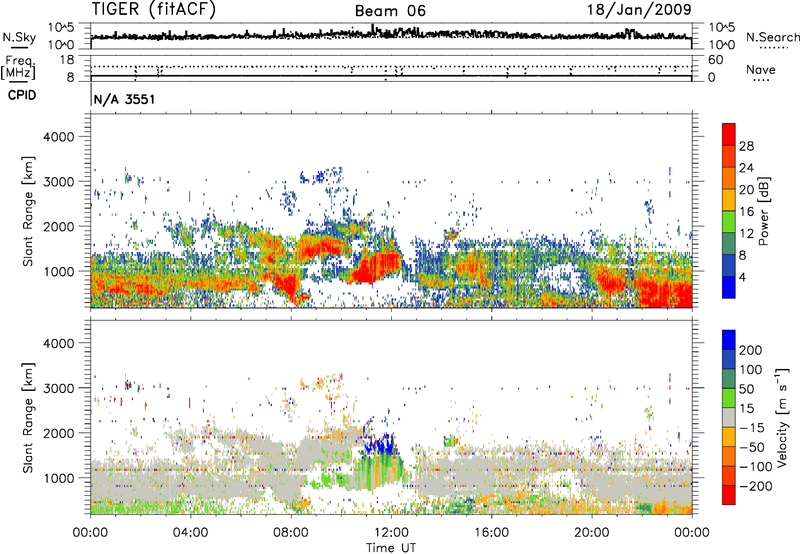Click the left 10^5 noise axis tick
Screen dimensions: 800x554
61,27
